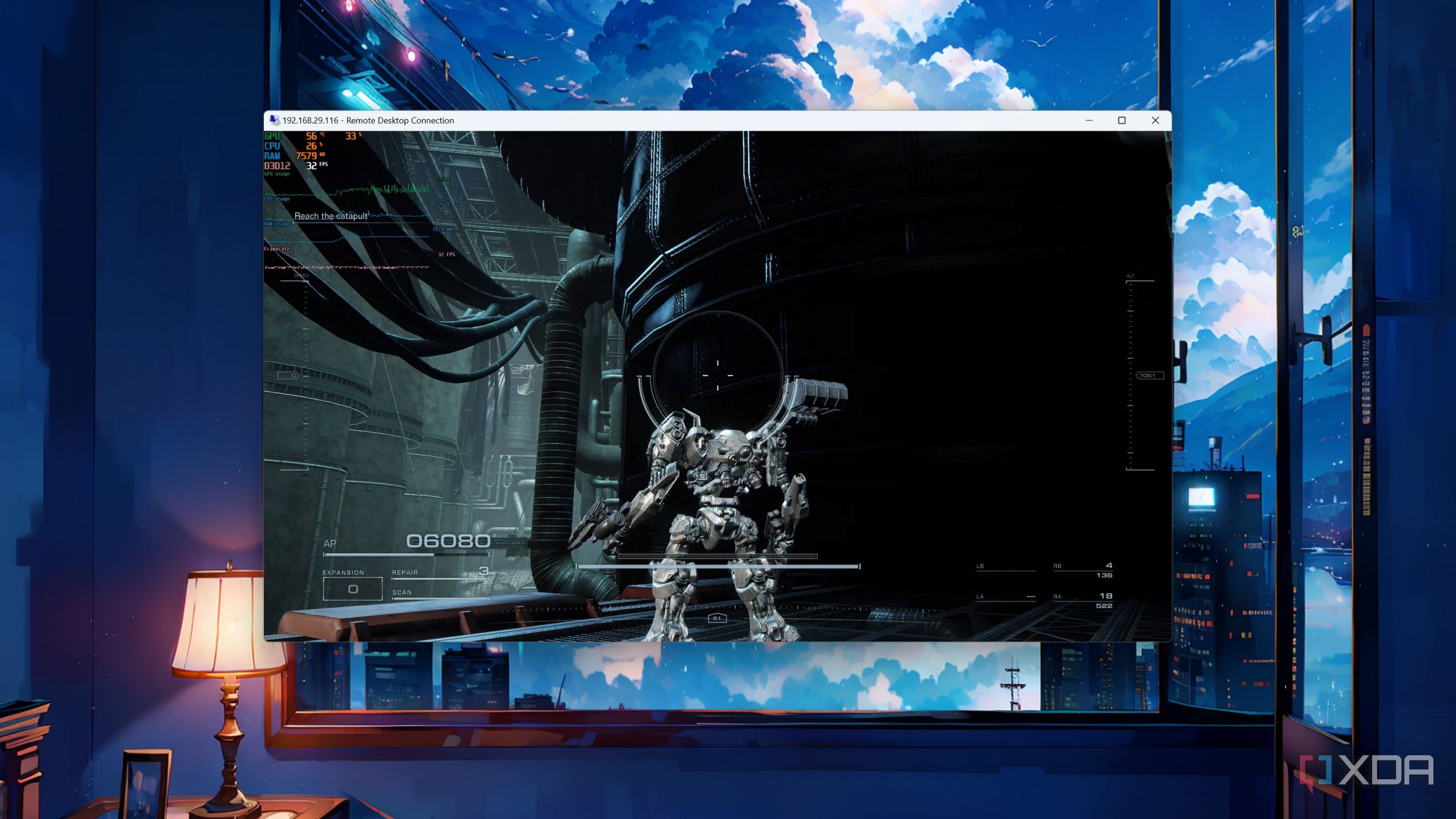1456x819 pixels.
Task: Click the ALT gauge label
Action: click(1130, 276)
